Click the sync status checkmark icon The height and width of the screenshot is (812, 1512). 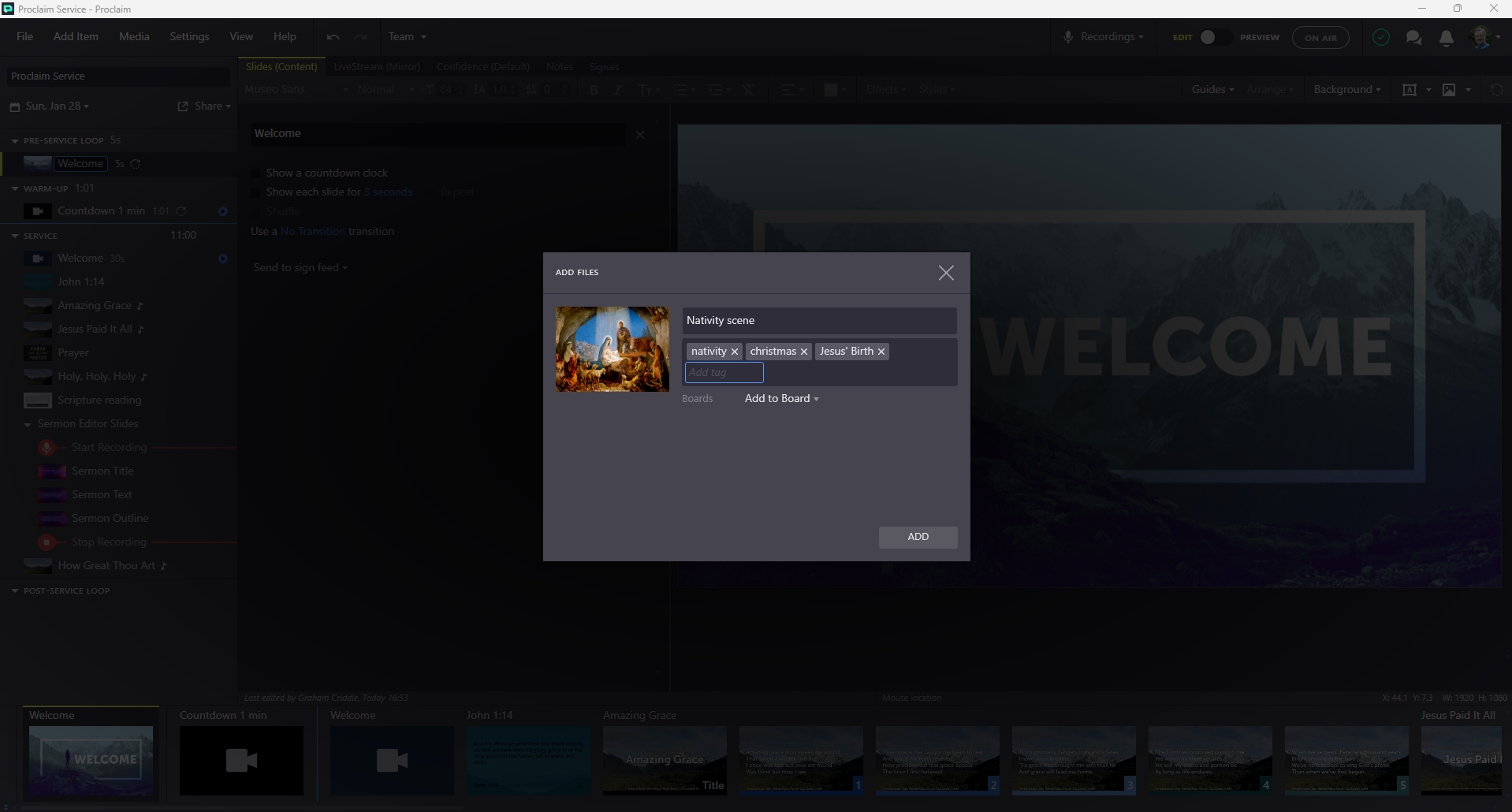1380,38
